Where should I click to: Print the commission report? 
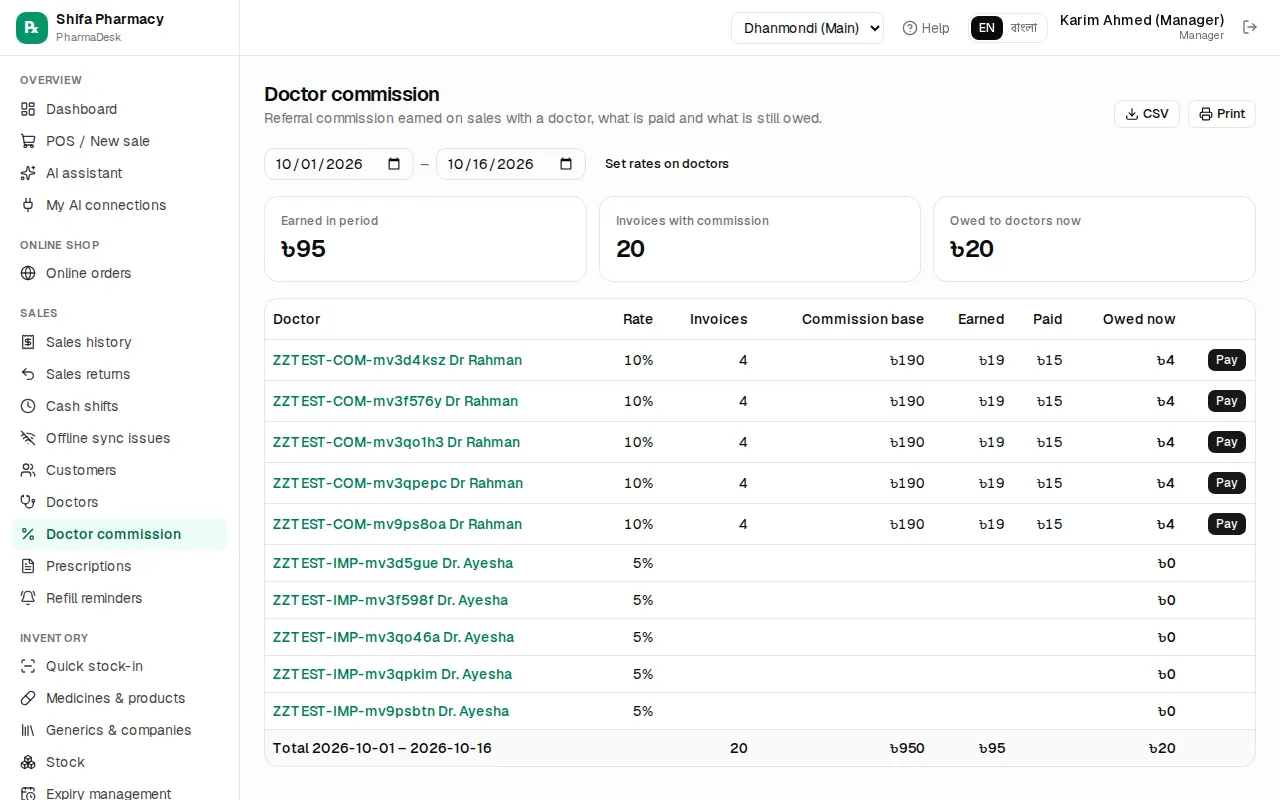[1222, 114]
